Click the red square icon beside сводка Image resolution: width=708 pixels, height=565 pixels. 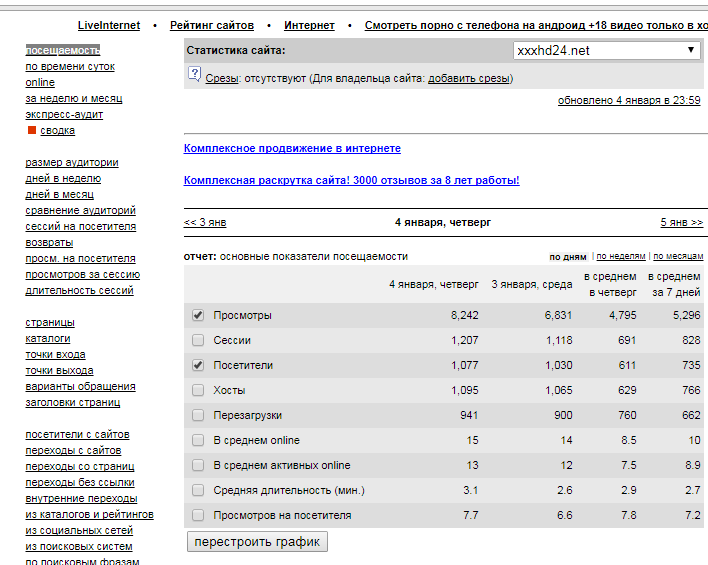coord(32,130)
